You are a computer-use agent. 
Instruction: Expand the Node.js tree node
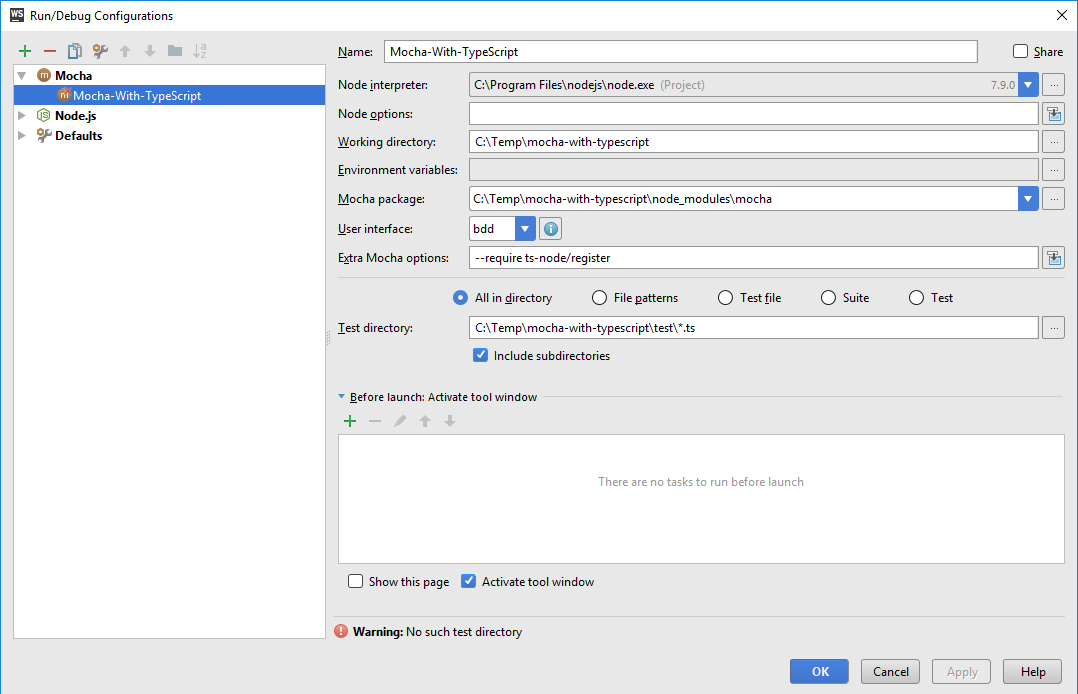[22, 116]
